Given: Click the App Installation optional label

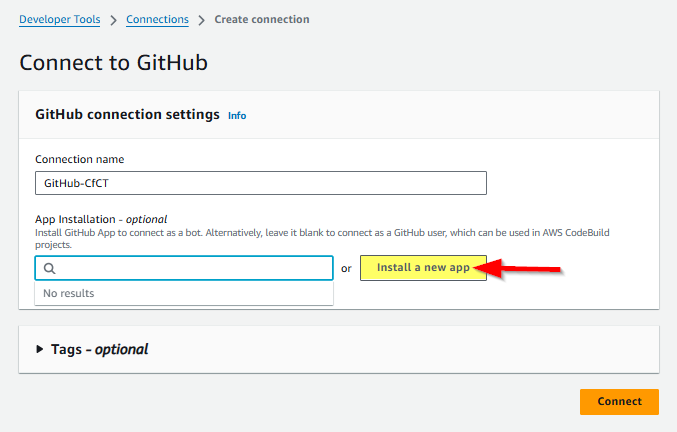Looking at the screenshot, I should [100, 219].
